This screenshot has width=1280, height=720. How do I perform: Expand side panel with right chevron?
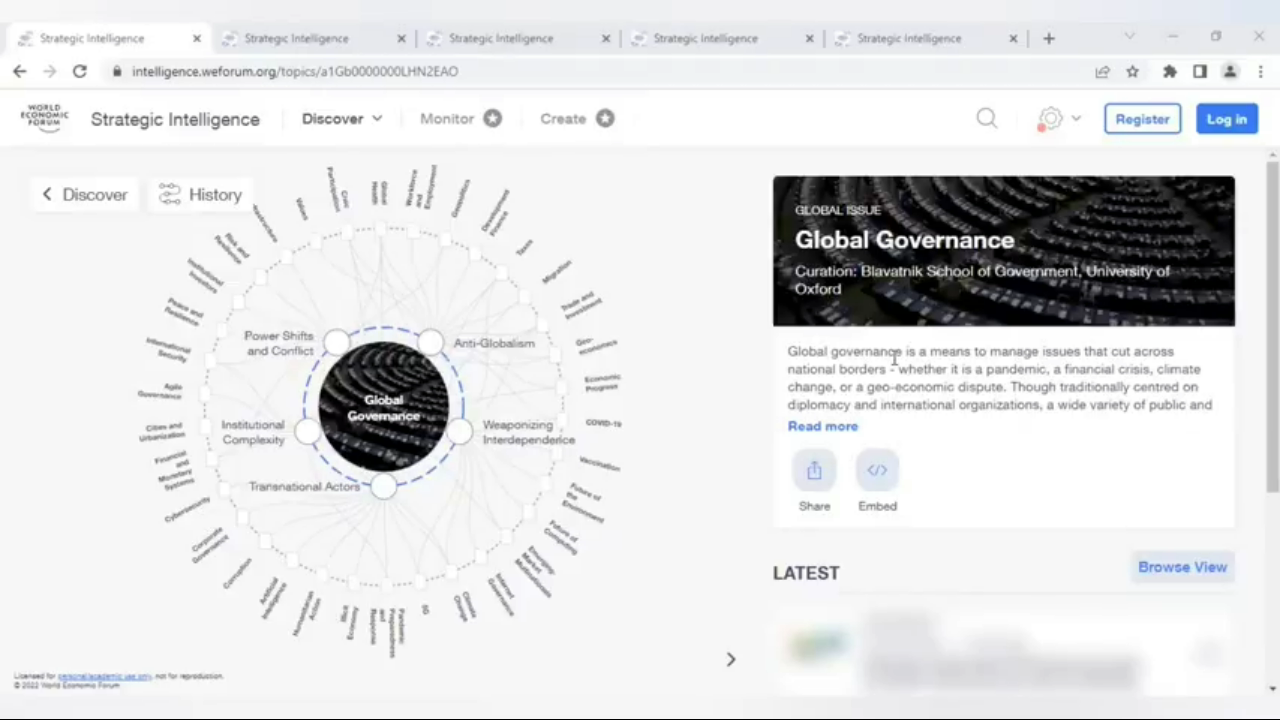731,659
